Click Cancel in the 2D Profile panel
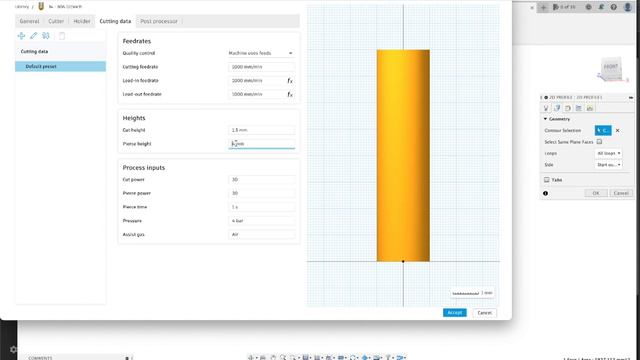 [621, 193]
